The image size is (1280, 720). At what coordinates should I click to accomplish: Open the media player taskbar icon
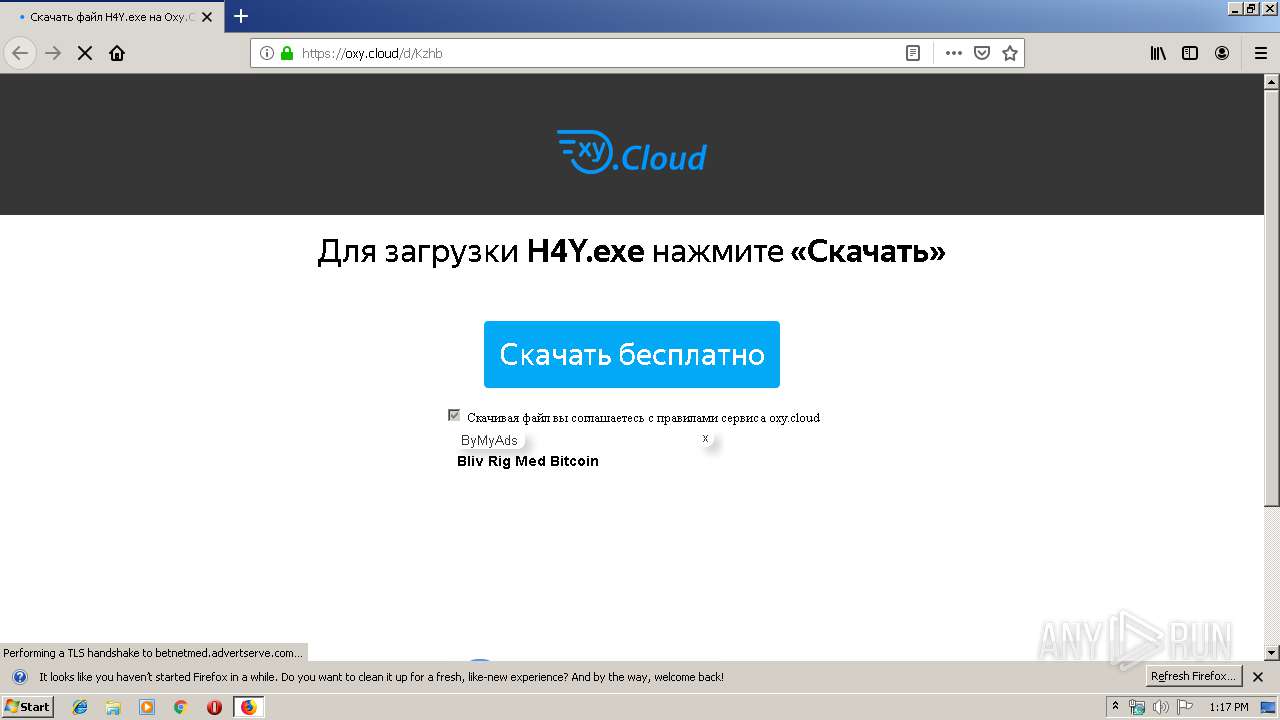[147, 707]
